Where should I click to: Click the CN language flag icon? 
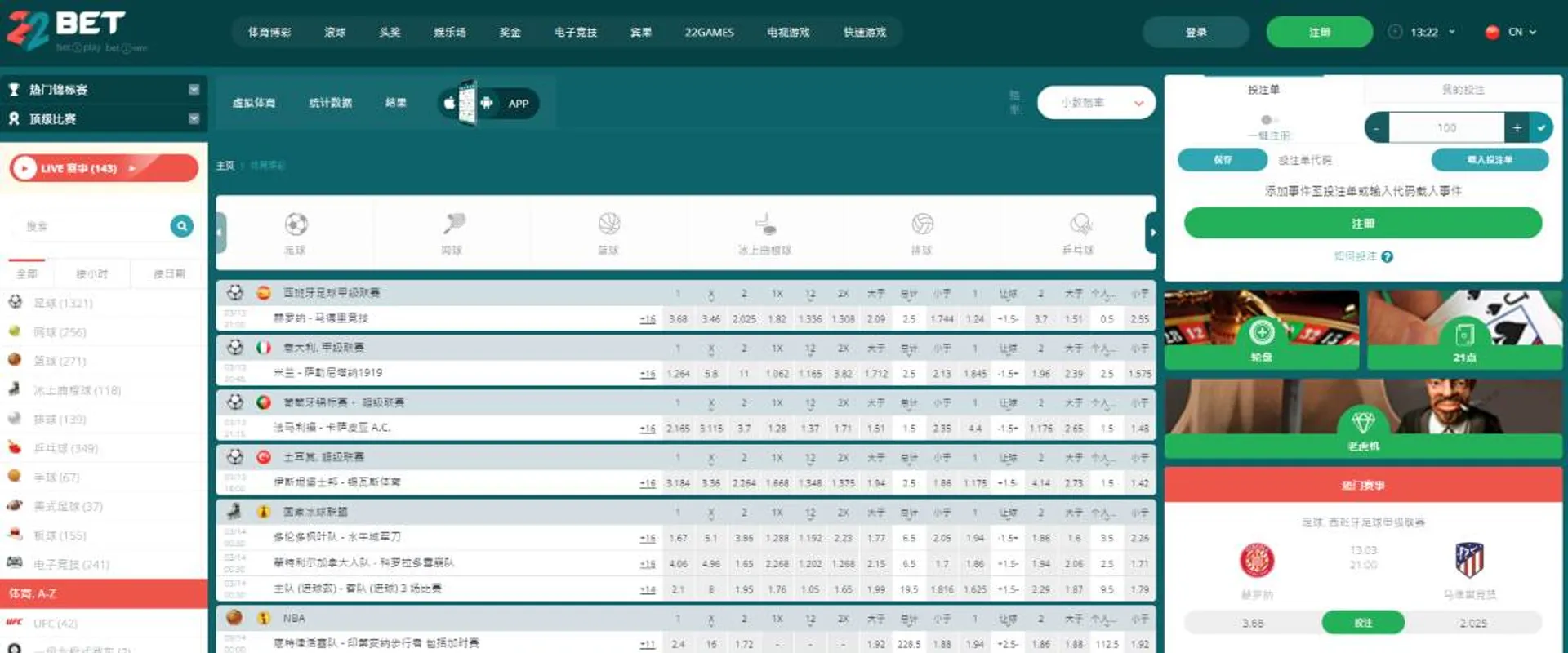[1492, 32]
